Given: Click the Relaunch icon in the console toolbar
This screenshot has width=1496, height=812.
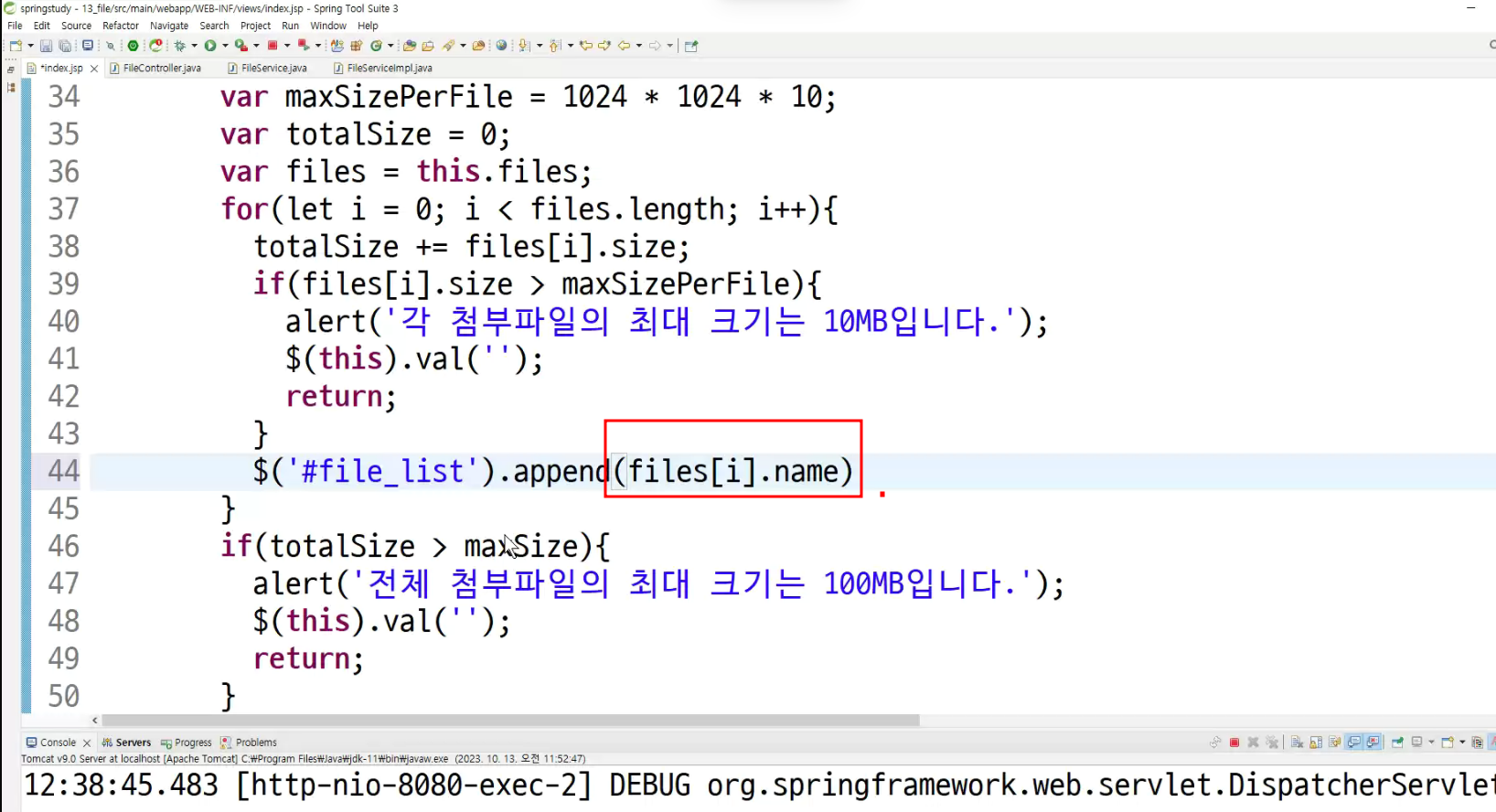Looking at the screenshot, I should coord(1215,743).
